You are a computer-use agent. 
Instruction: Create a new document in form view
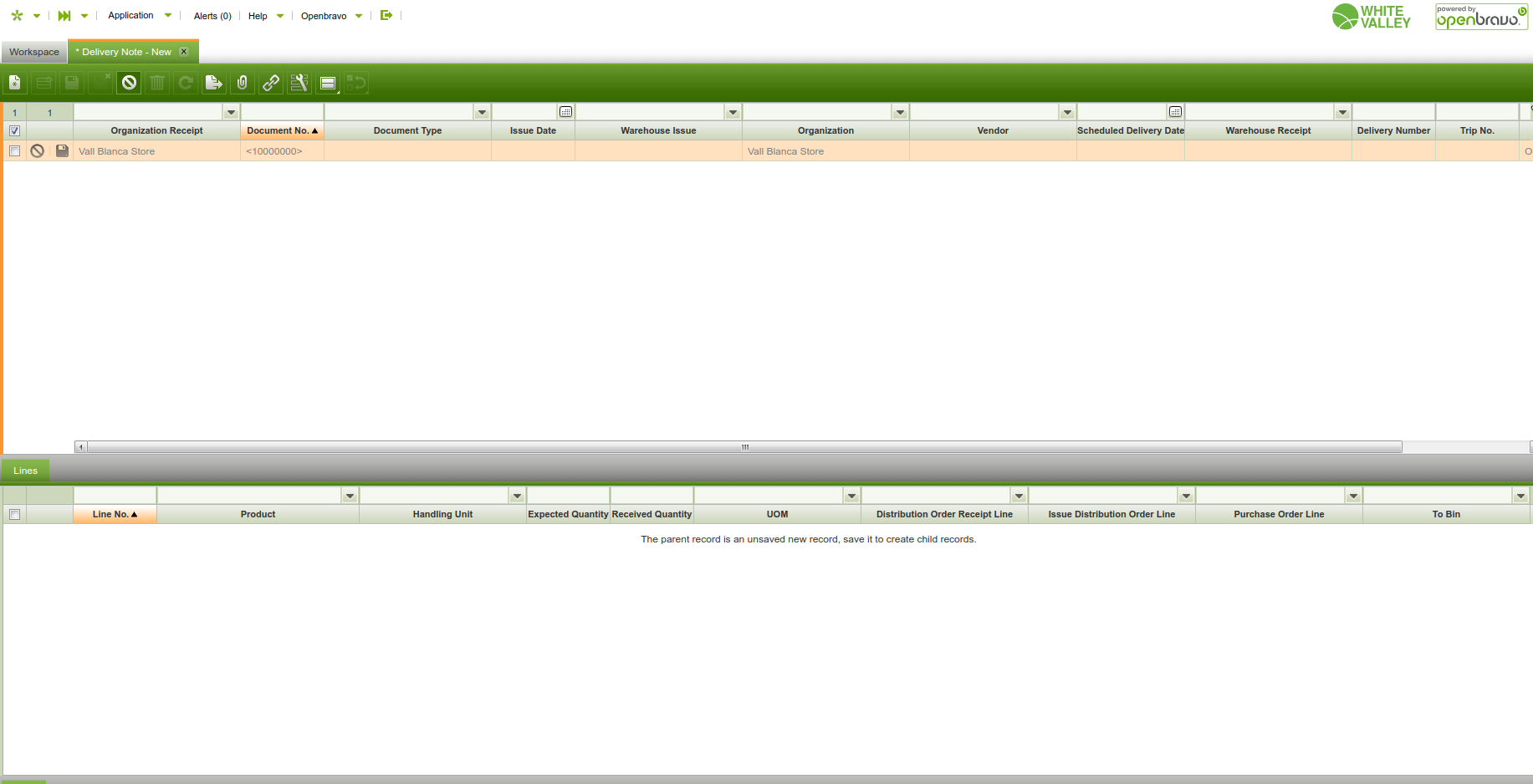pos(15,83)
